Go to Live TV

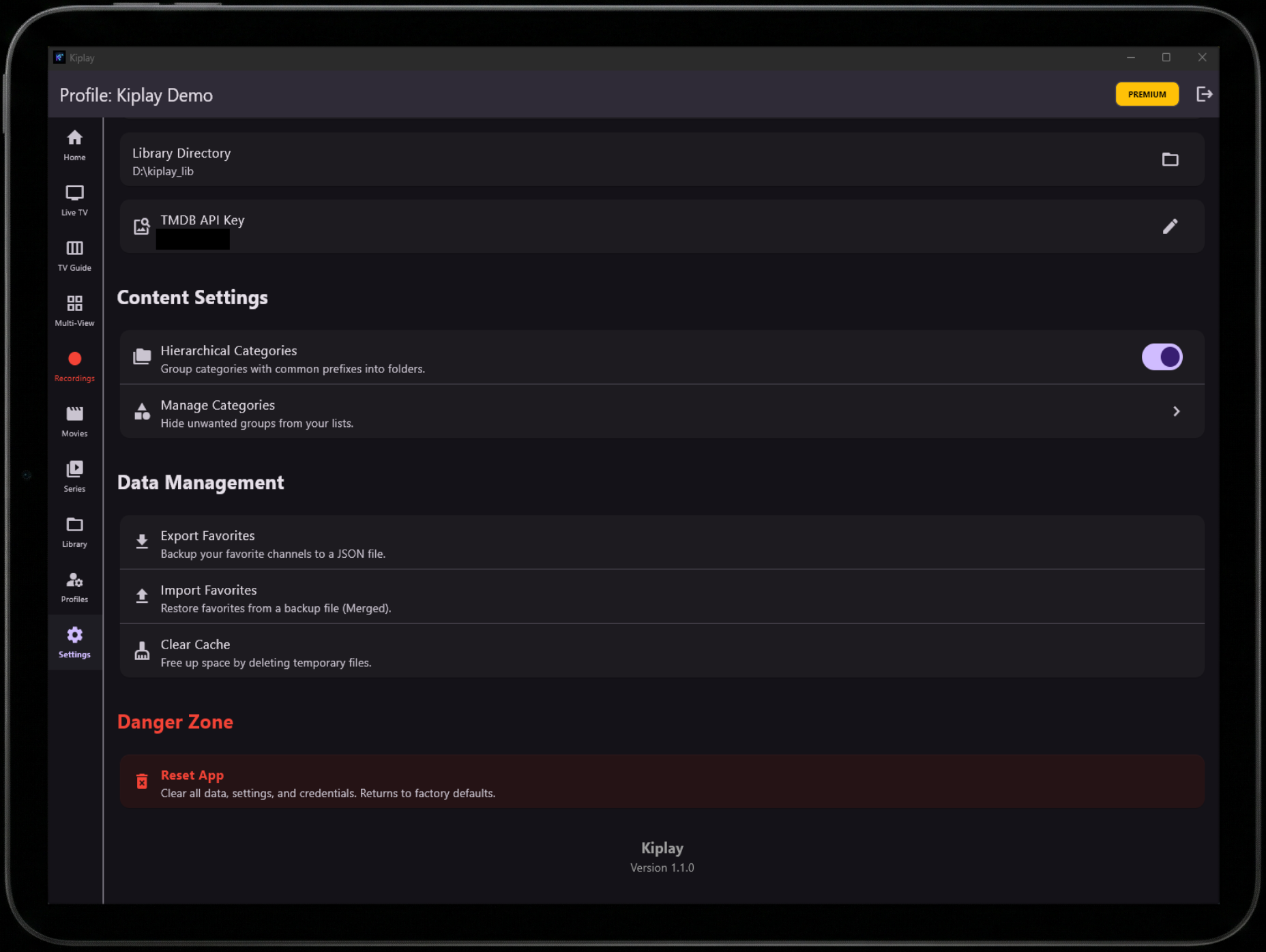(x=74, y=200)
